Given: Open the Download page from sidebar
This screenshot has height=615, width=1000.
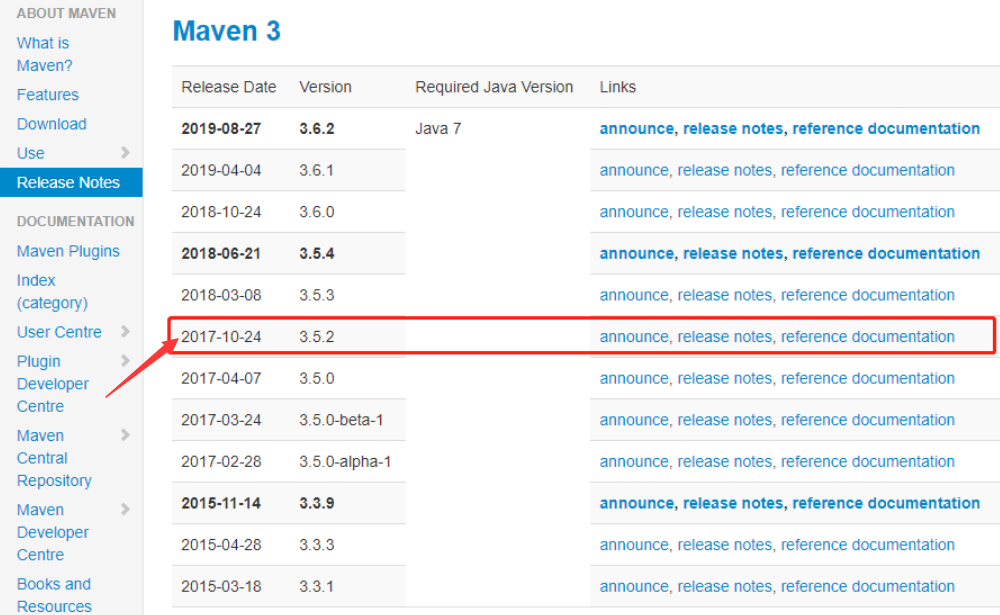Looking at the screenshot, I should coord(52,124).
